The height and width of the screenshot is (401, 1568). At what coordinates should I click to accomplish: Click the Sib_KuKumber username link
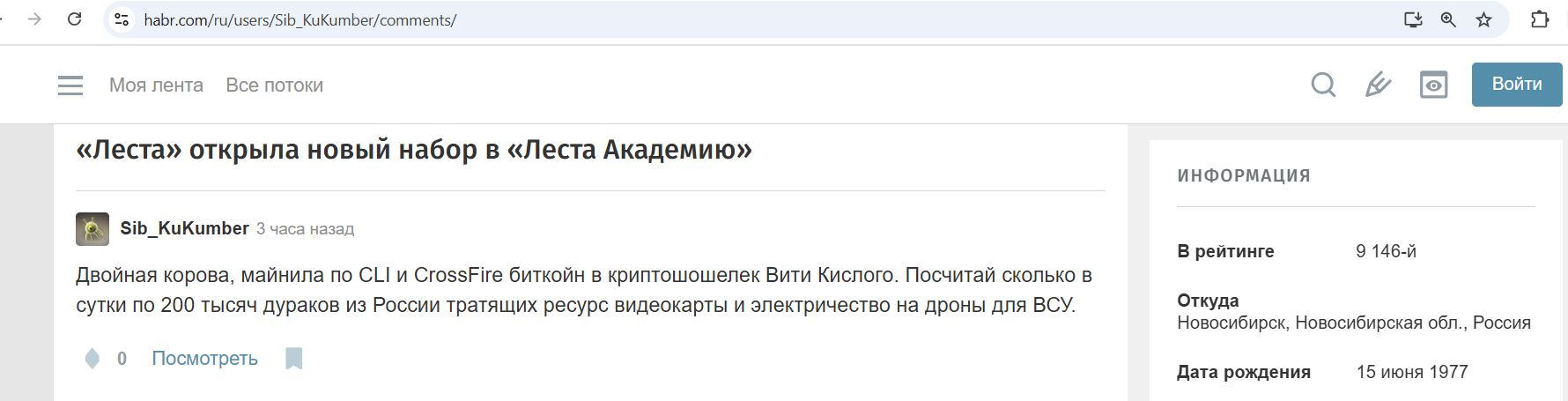click(x=184, y=228)
